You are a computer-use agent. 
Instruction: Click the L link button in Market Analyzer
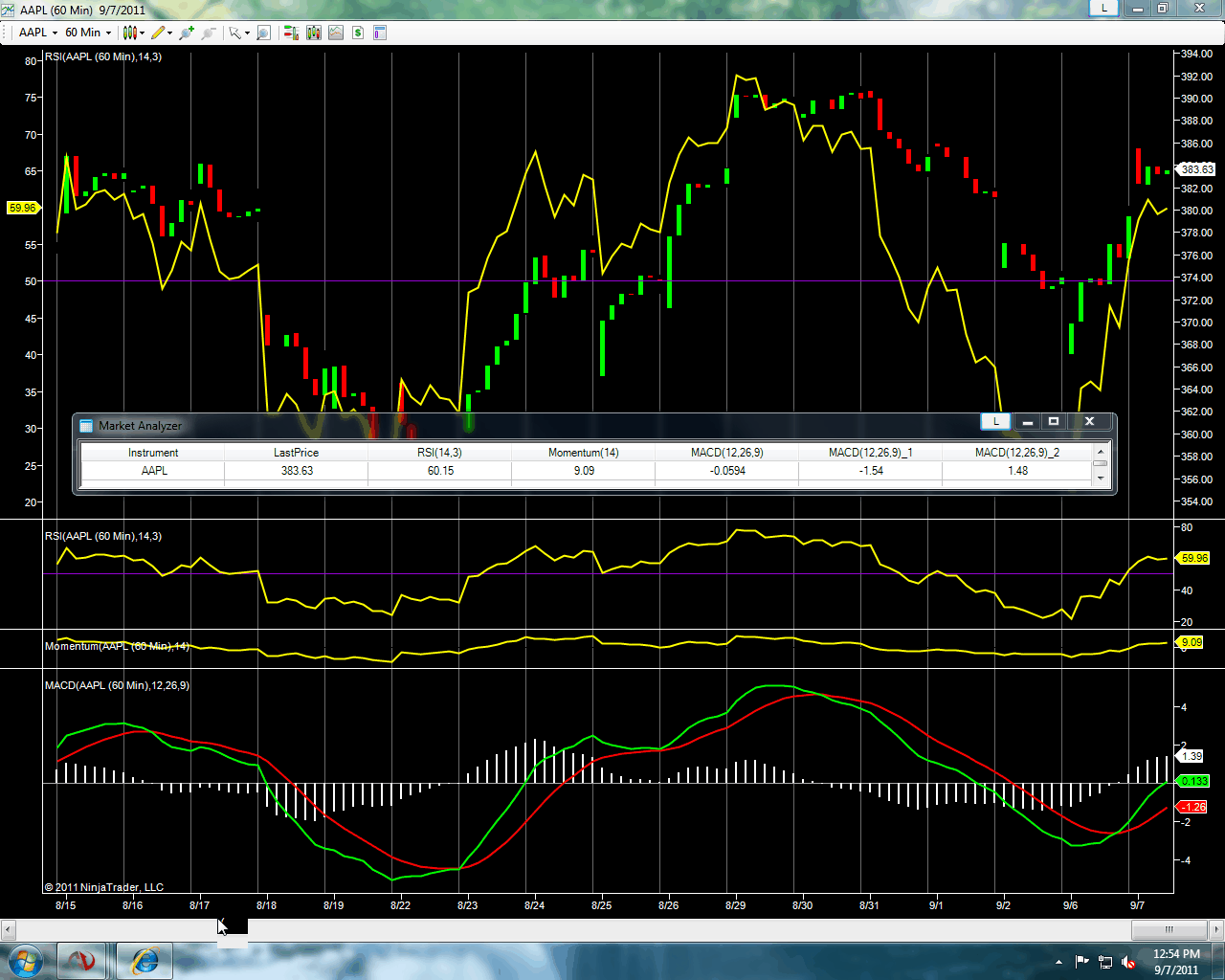click(996, 421)
